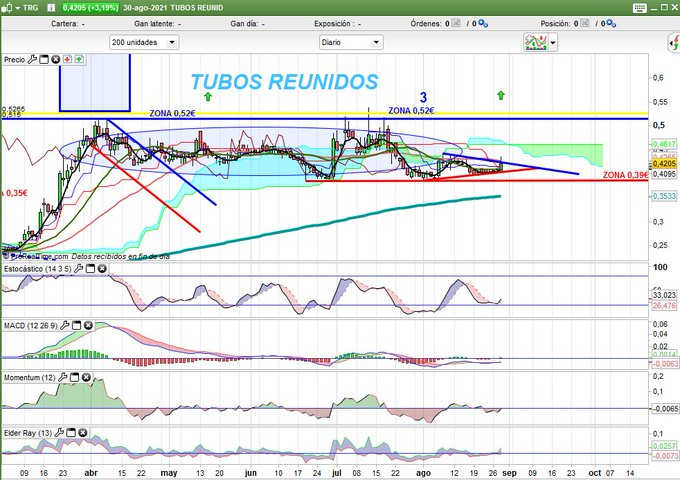680x480 pixels.
Task: Click the 0,4617 axis label
Action: [x=664, y=144]
